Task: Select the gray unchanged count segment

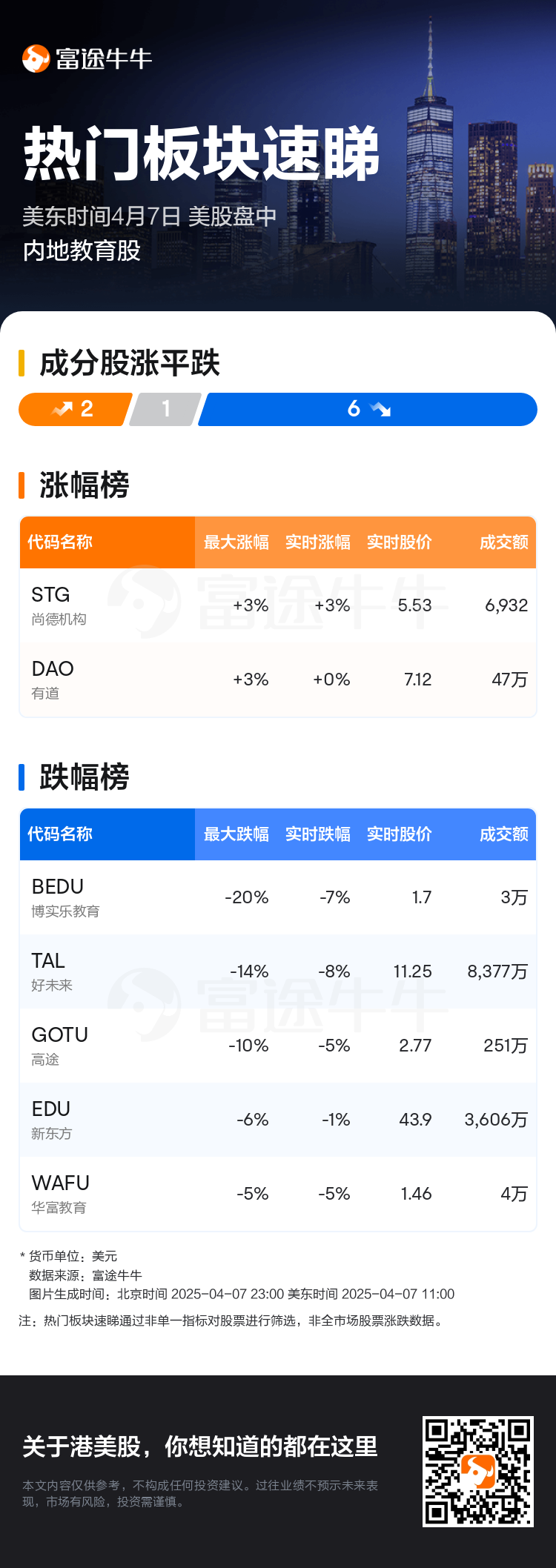Action: [165, 409]
